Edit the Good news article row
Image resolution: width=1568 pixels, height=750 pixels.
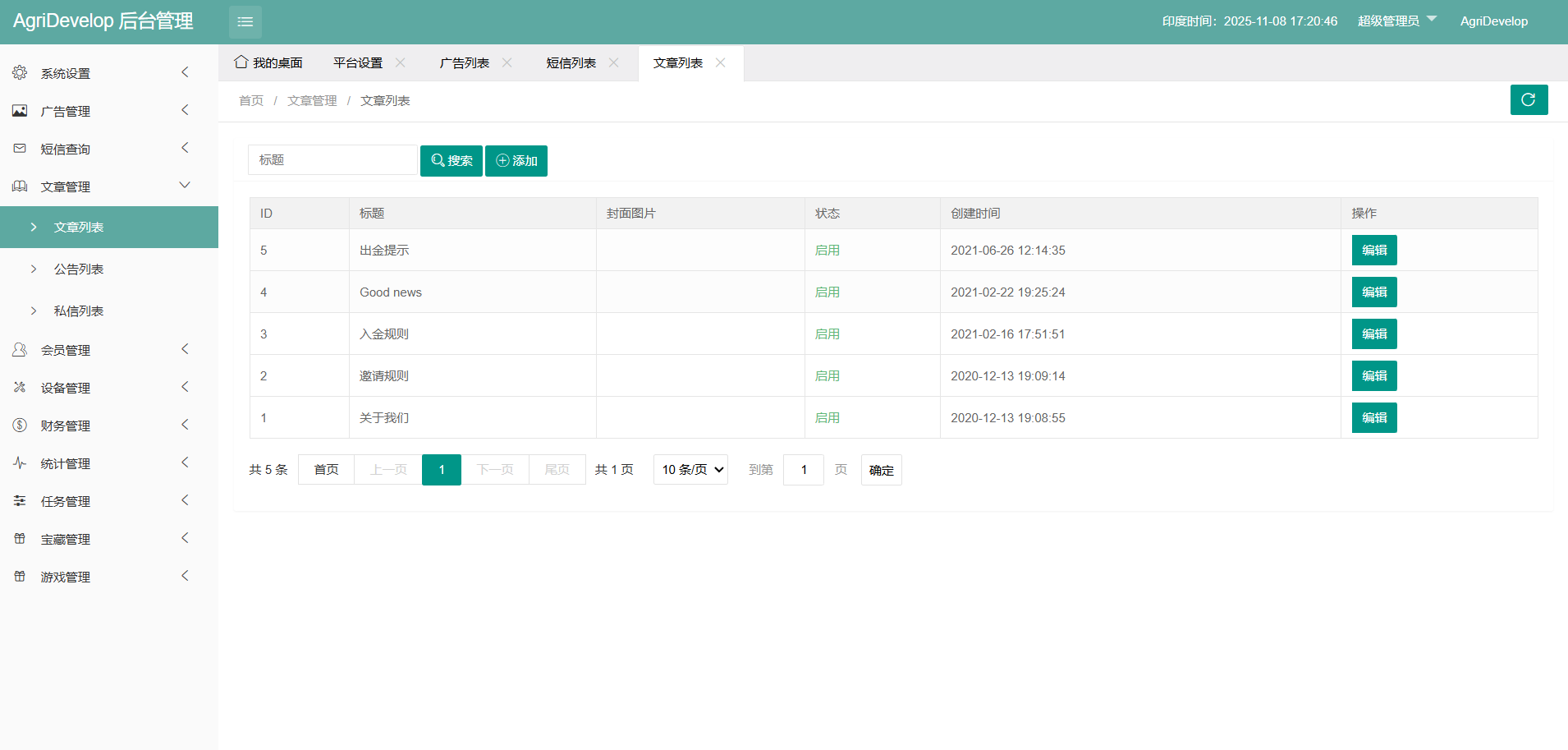tap(1373, 292)
